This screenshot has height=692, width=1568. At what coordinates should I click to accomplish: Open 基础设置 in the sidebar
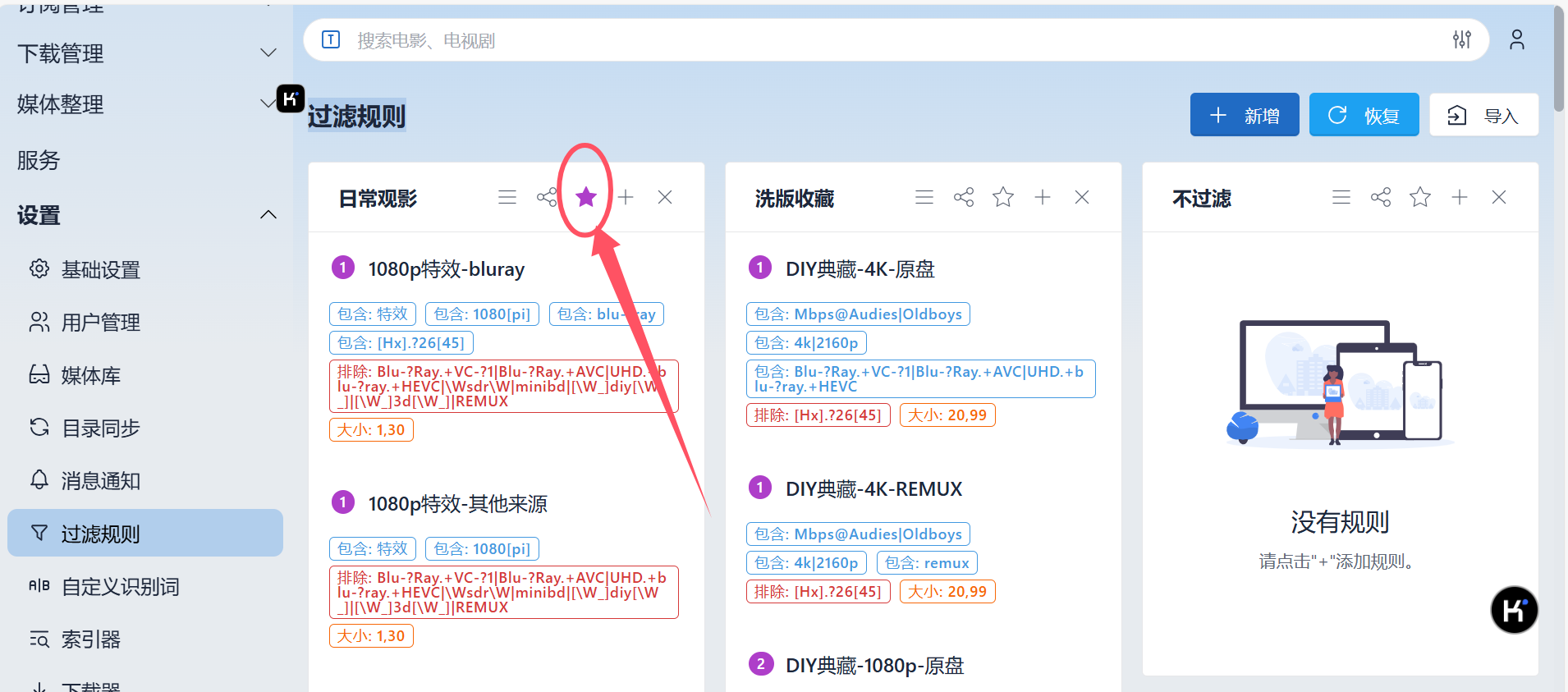point(146,269)
